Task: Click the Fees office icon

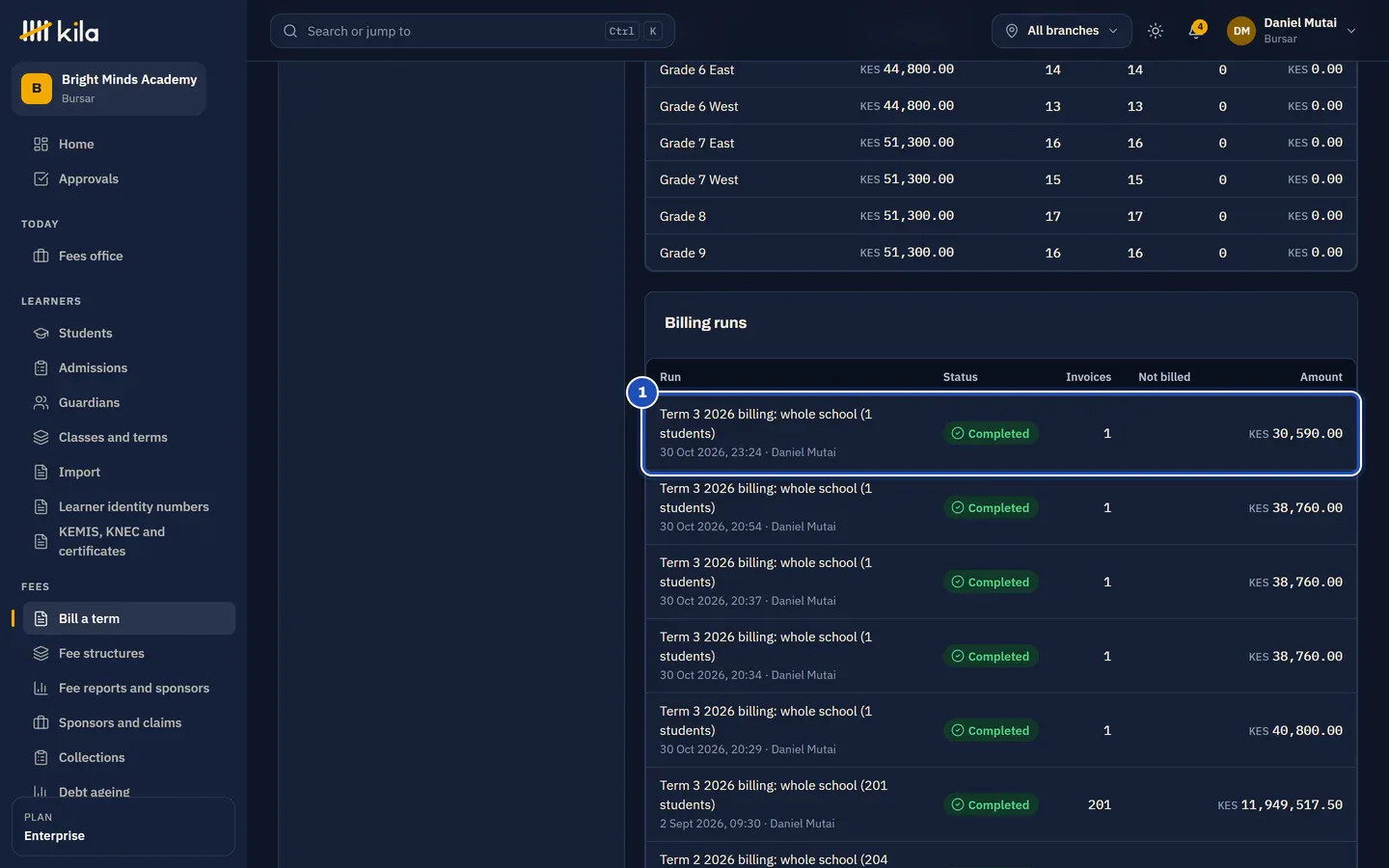Action: (41, 256)
